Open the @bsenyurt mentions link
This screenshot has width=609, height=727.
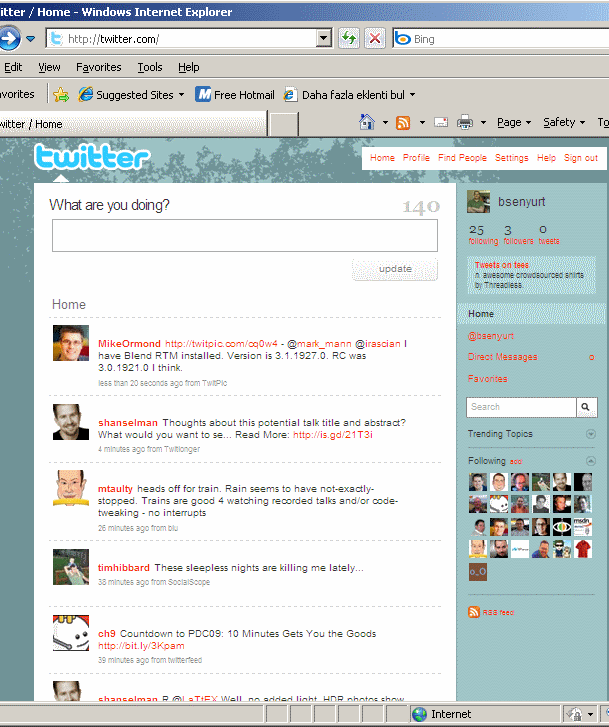click(491, 336)
